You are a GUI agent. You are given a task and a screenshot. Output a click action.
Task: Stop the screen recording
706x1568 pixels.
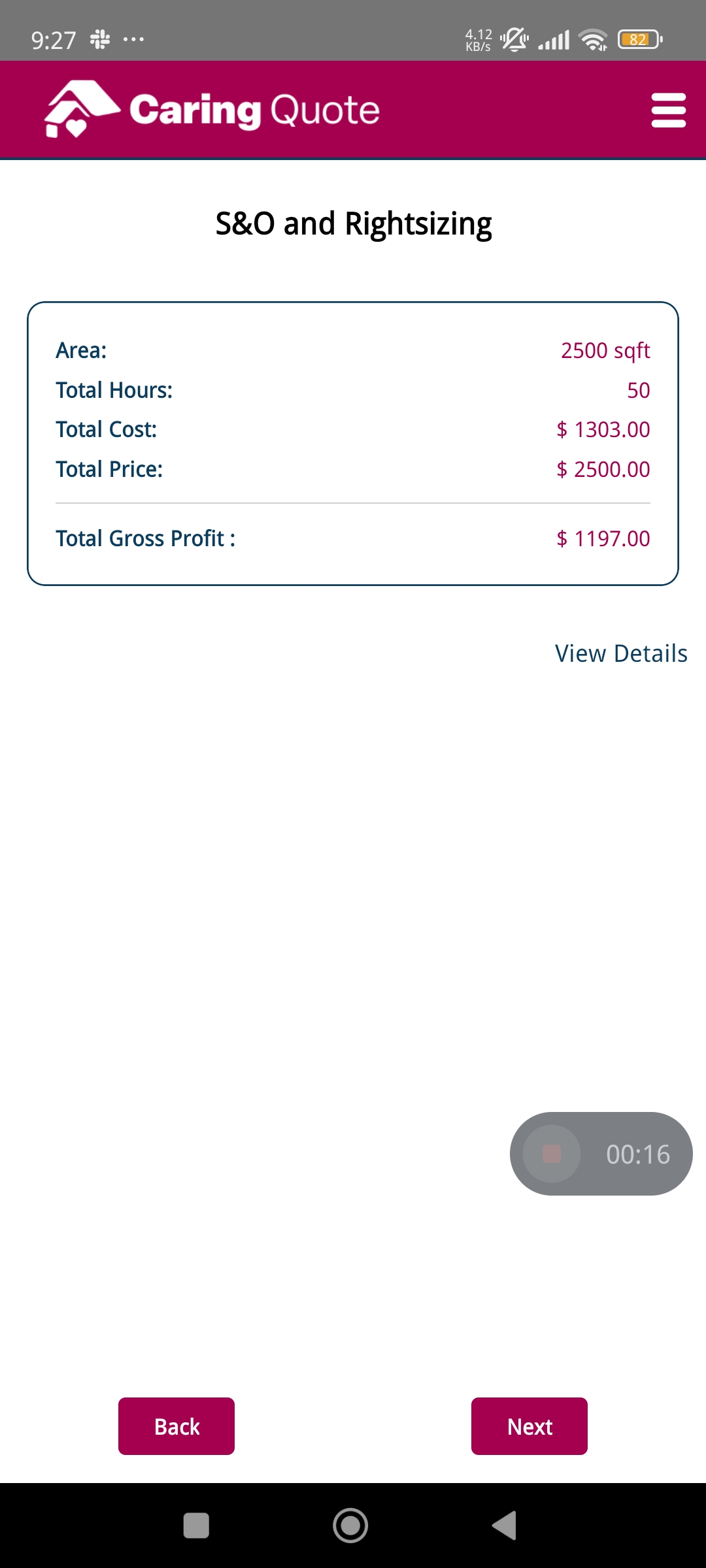point(552,1154)
